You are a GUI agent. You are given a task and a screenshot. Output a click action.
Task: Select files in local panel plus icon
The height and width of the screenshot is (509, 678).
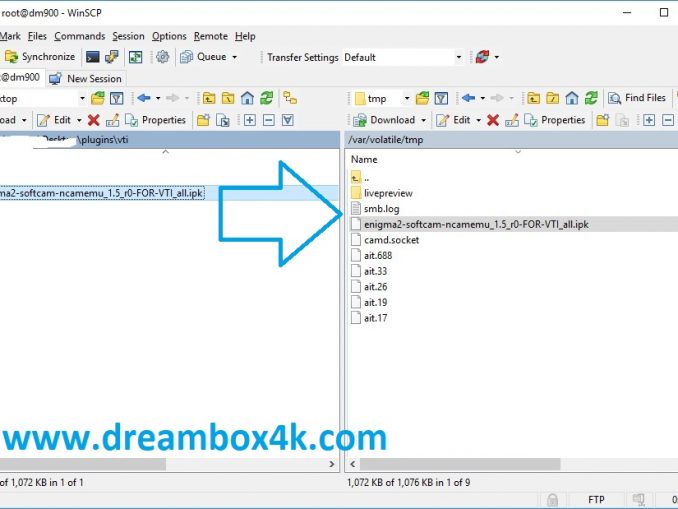pos(249,120)
